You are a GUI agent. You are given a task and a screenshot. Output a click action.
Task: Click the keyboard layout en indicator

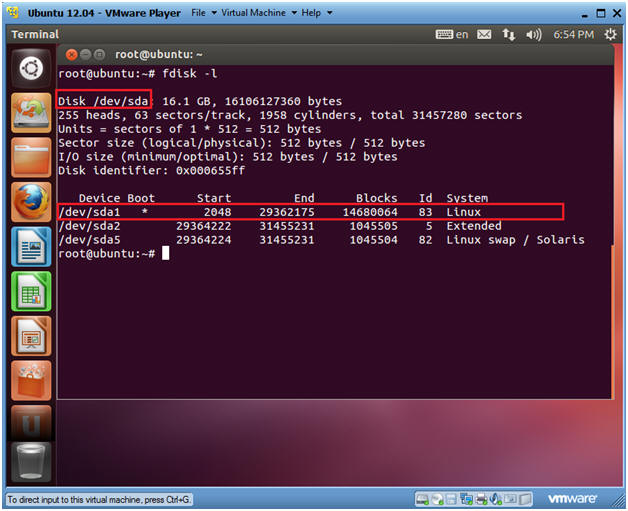[452, 34]
